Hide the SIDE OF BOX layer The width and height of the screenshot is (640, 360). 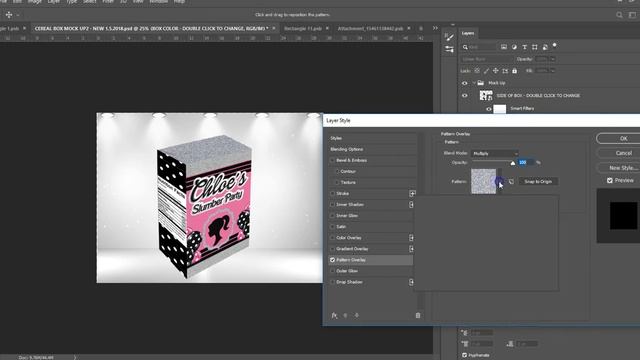pos(464,96)
